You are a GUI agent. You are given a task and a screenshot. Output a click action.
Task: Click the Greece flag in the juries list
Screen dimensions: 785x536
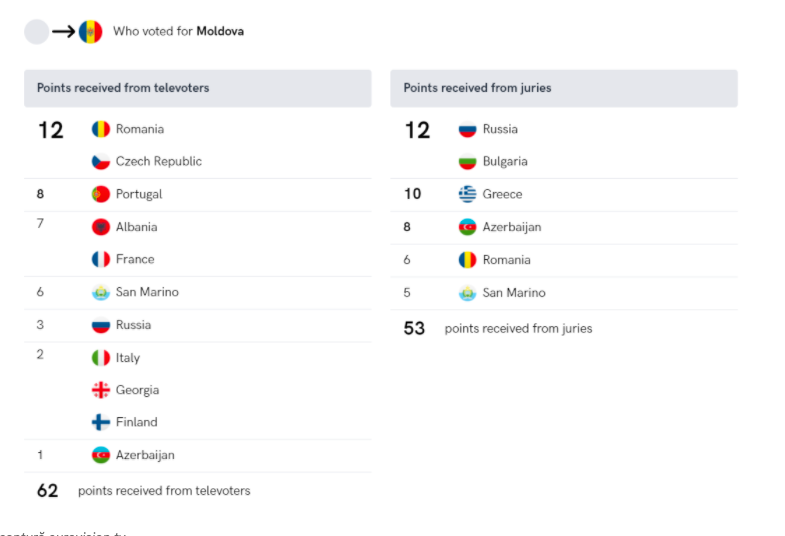[468, 194]
